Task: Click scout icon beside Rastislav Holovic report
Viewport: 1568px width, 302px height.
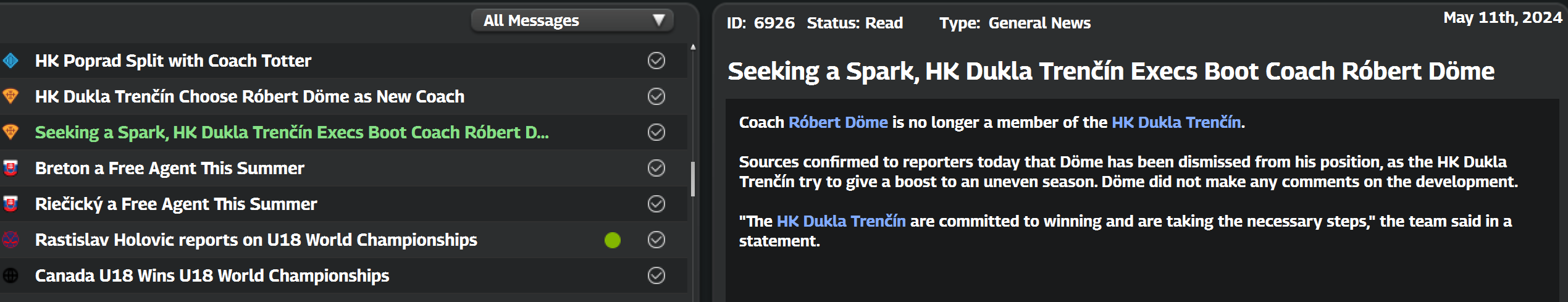Action: pyautogui.click(x=10, y=240)
